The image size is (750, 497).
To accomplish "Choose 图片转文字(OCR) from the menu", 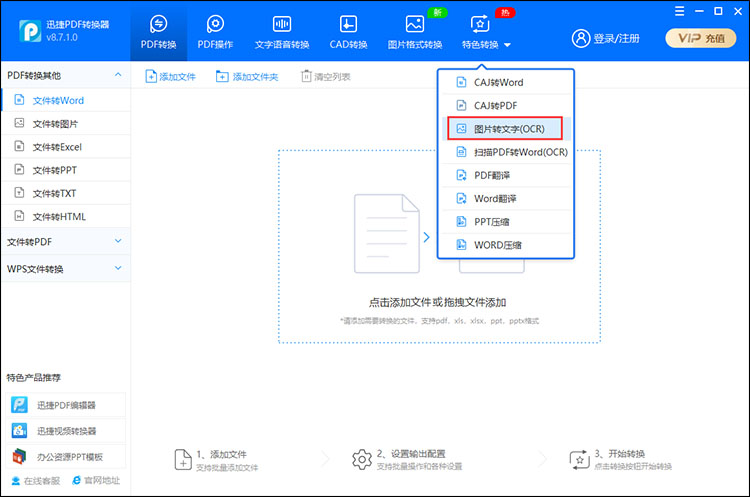I will (x=505, y=129).
